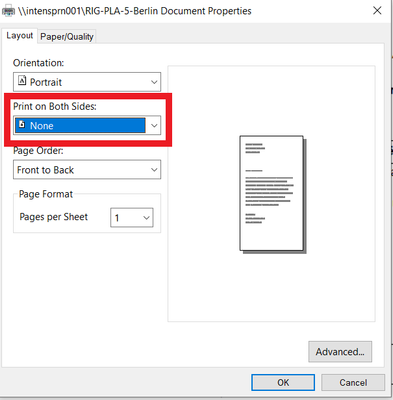Screen dimensions: 393x400
Task: Click the 'Pages per Sheet' label
Action: tap(54, 217)
